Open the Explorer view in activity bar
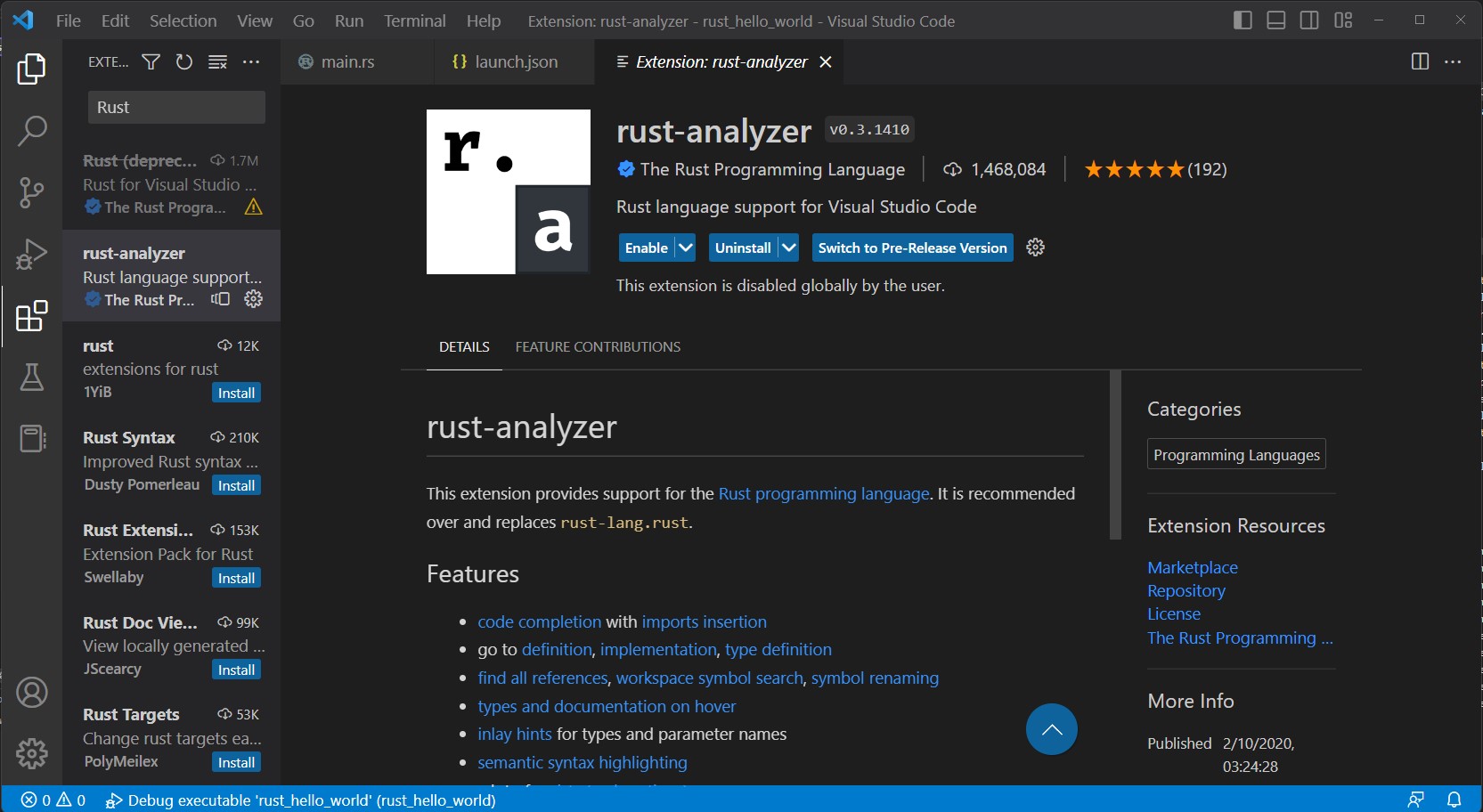Image resolution: width=1483 pixels, height=812 pixels. [31, 69]
